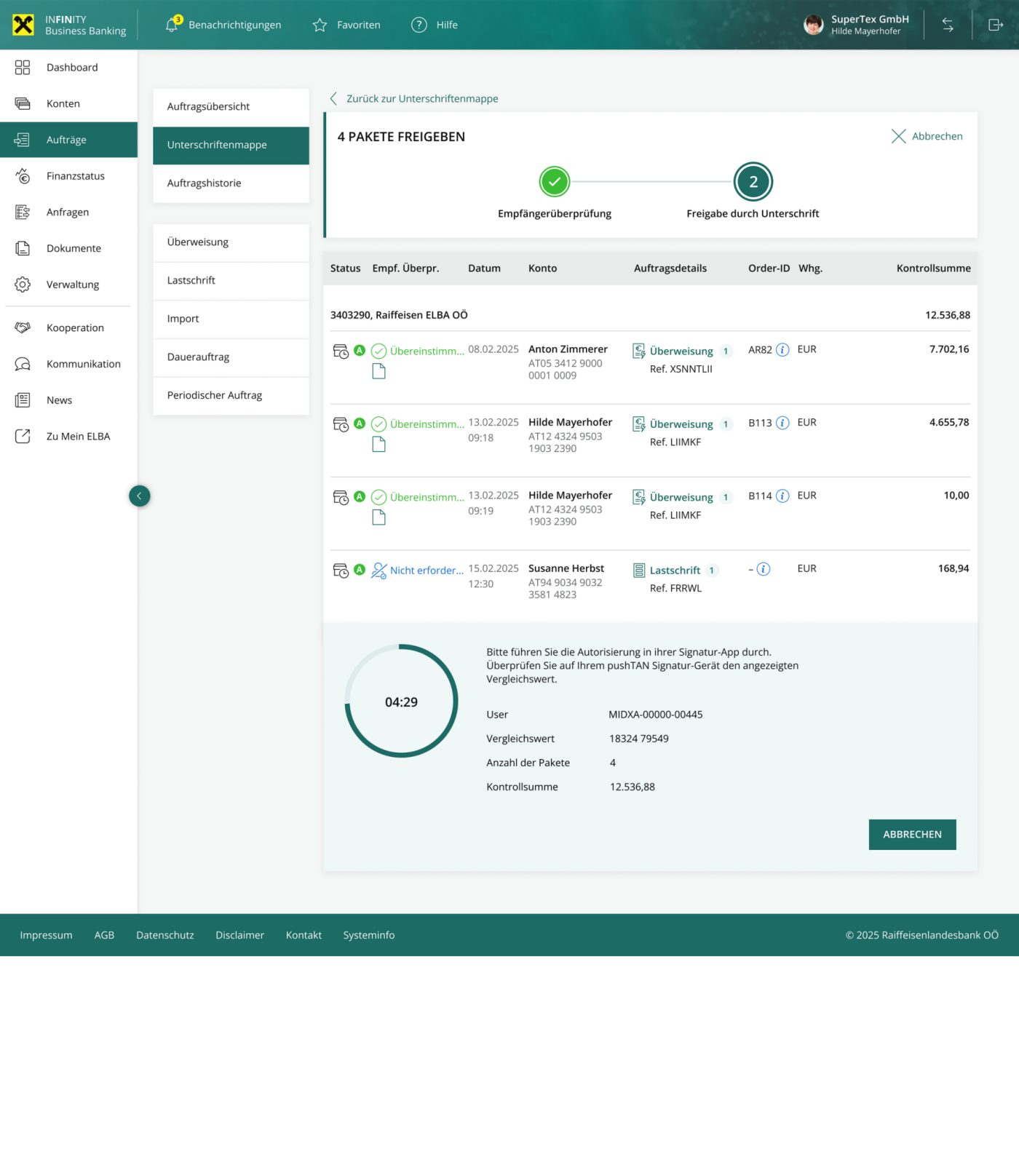This screenshot has width=1019, height=1176.
Task: Open Favoriten via the star icon
Action: tap(320, 25)
